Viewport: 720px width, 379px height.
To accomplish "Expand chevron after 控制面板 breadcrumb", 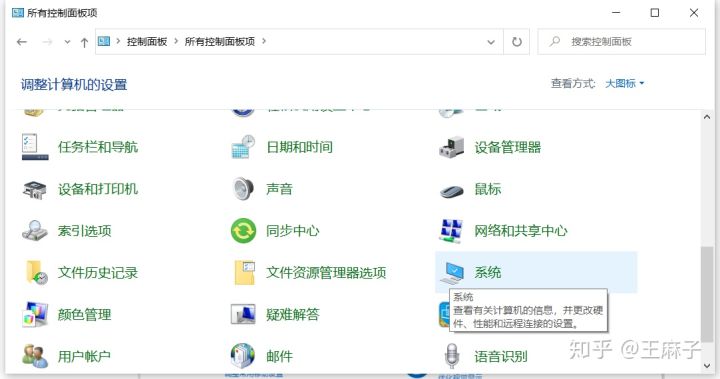I will 176,41.
